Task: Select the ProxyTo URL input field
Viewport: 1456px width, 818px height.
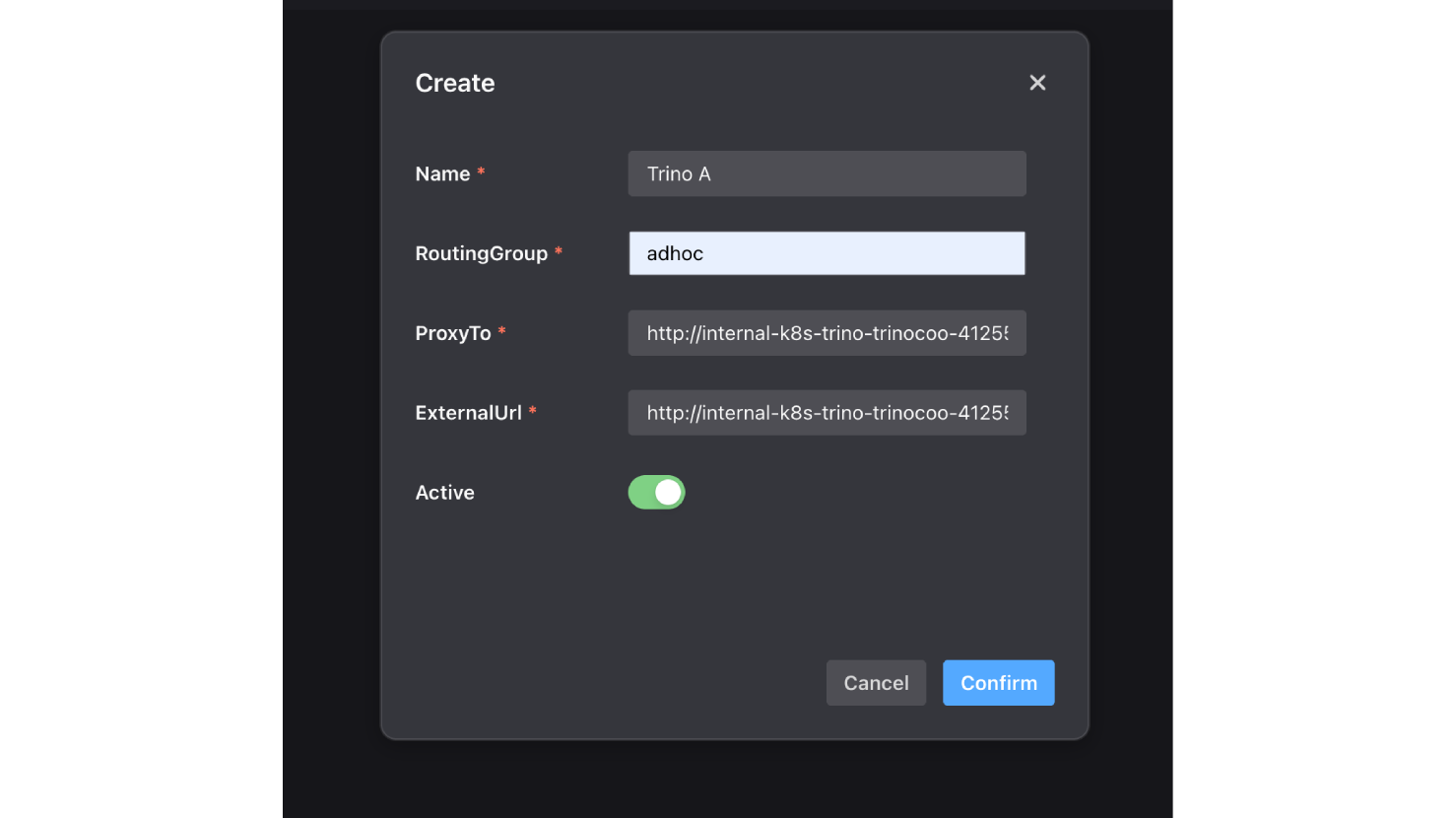Action: click(x=827, y=333)
